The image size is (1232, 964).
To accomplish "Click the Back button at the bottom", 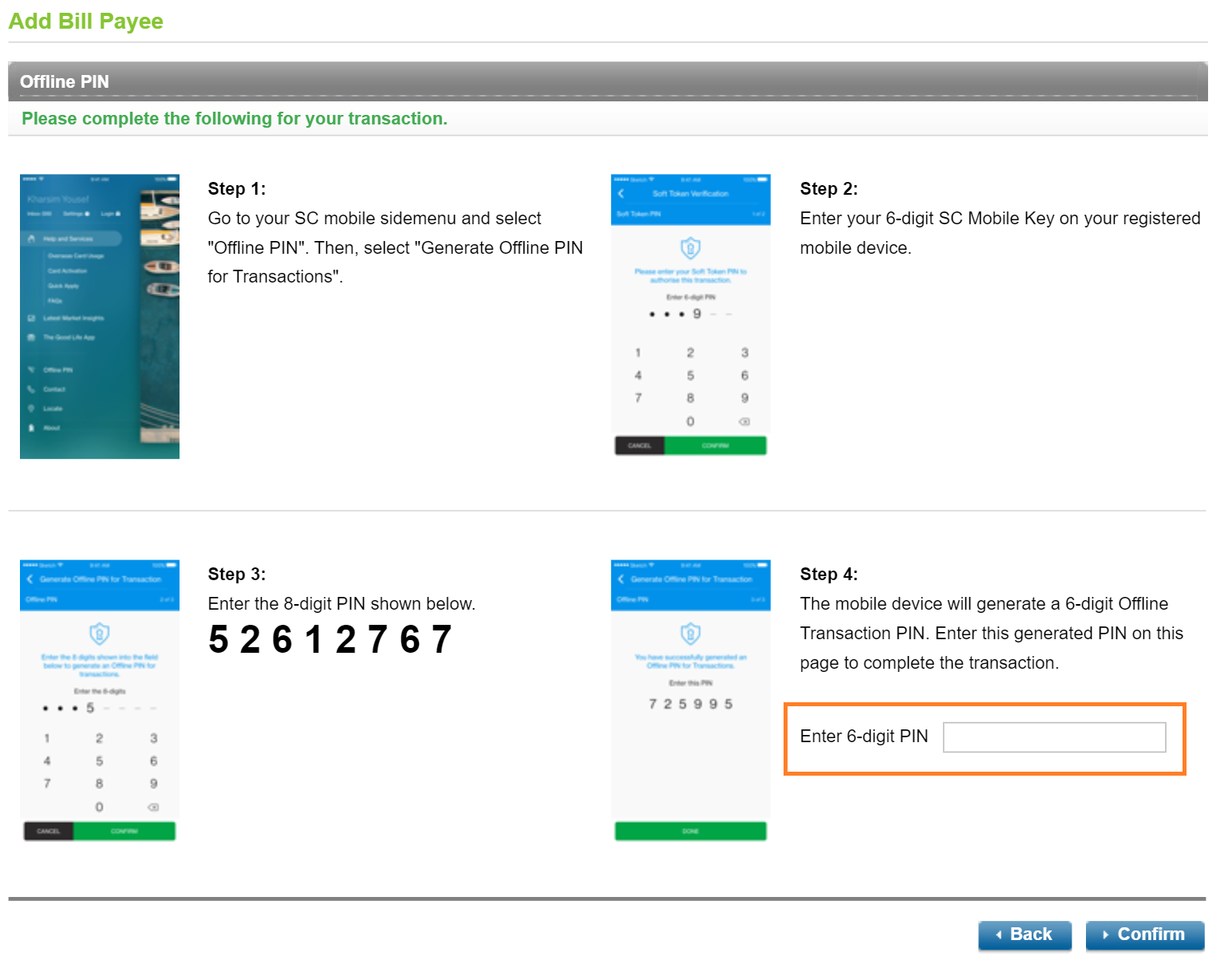I will coord(1025,934).
